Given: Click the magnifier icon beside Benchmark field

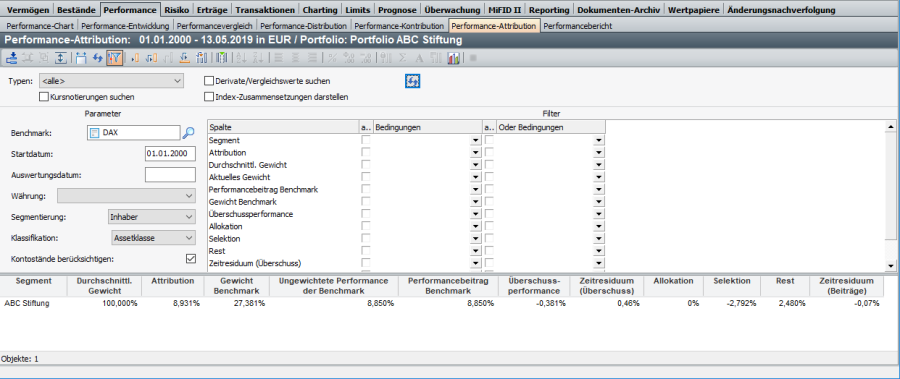Looking at the screenshot, I should click(188, 133).
